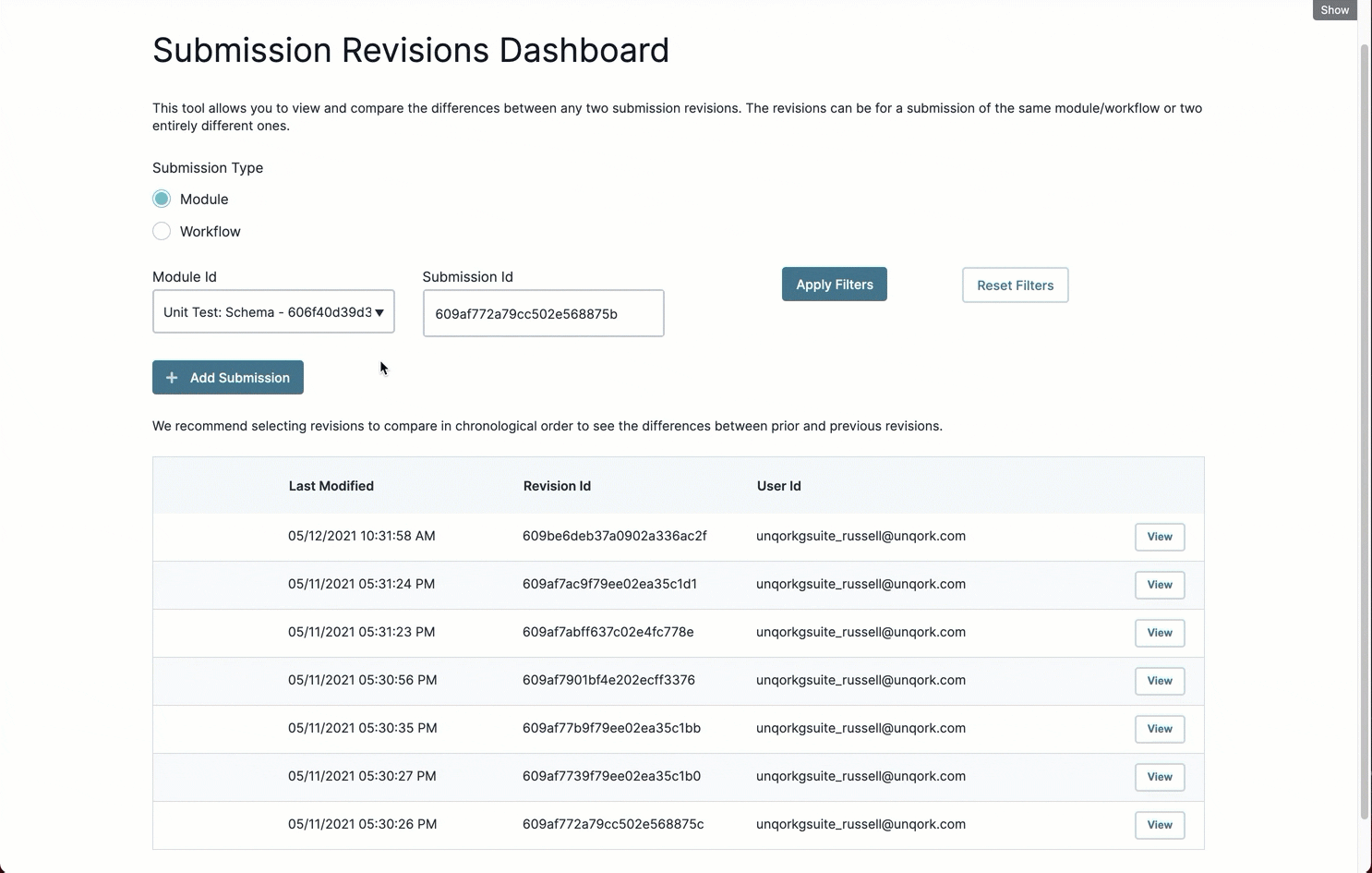Image resolution: width=1372 pixels, height=873 pixels.
Task: Click the date 05/12/2021 10:31:58 AM
Action: 362,536
